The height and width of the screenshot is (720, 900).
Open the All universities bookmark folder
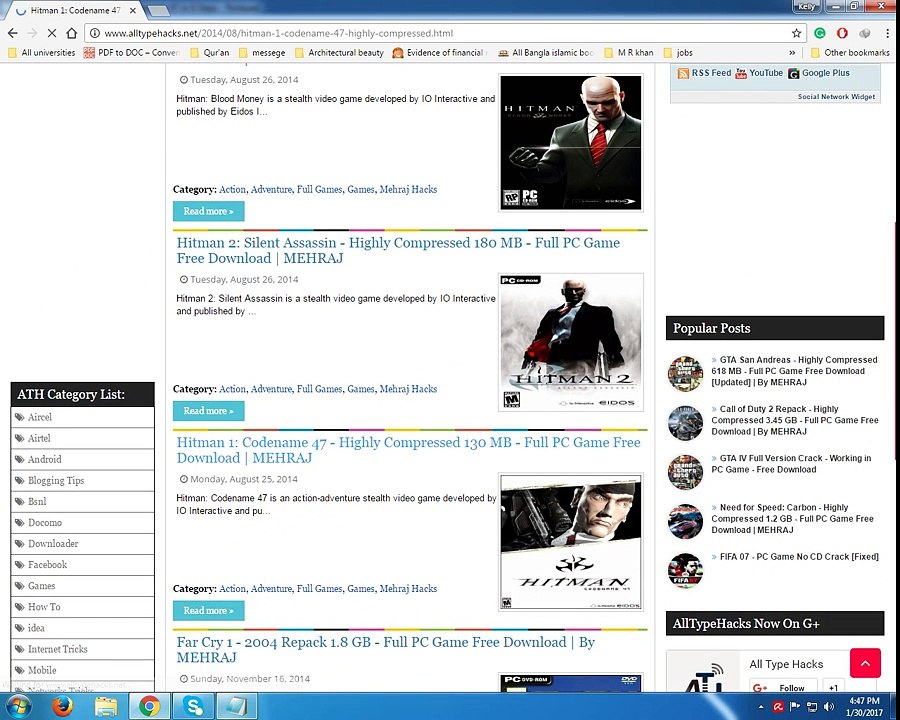42,52
